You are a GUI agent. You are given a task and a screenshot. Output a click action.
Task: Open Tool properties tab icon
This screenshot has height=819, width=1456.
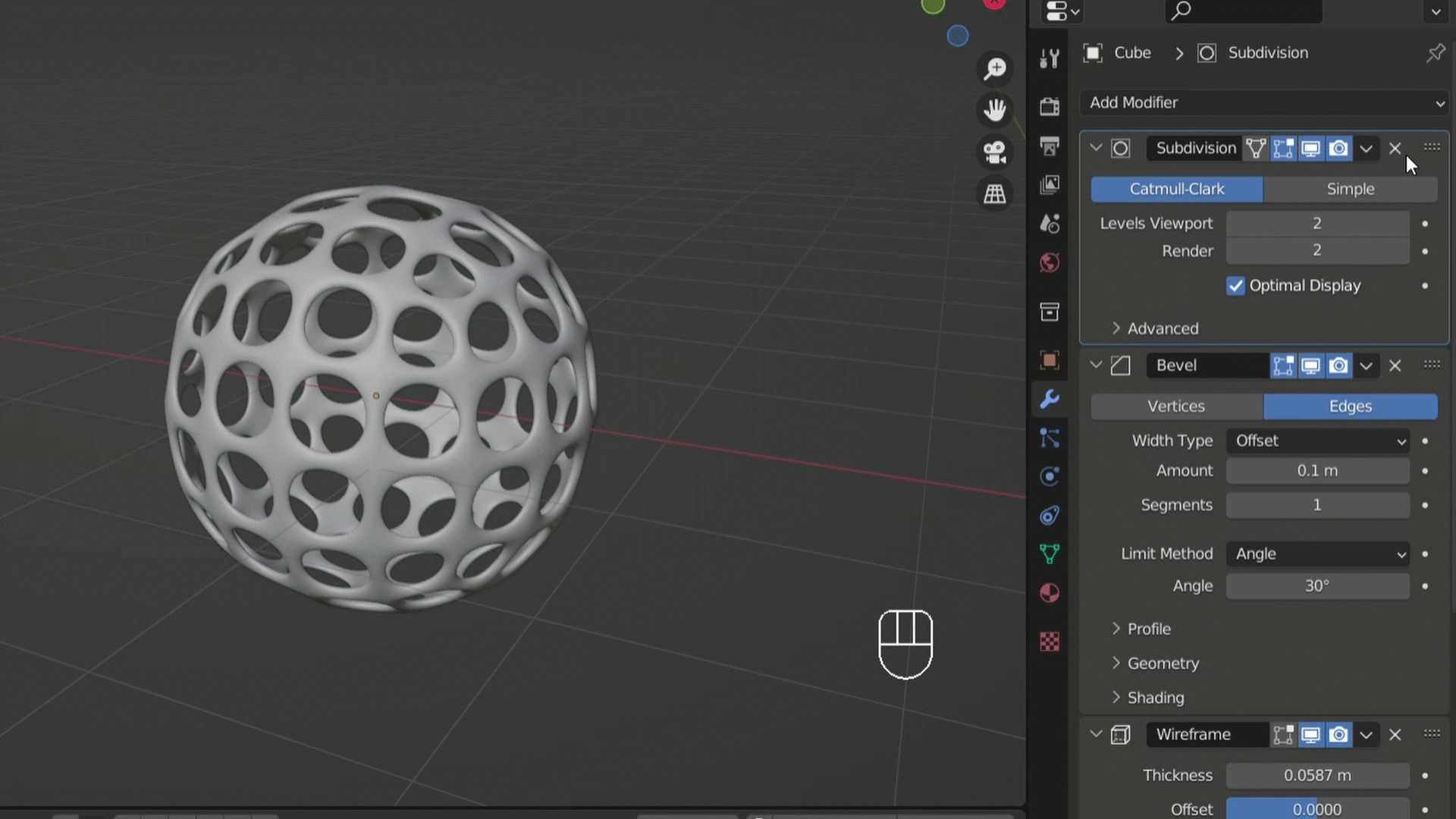point(1050,58)
